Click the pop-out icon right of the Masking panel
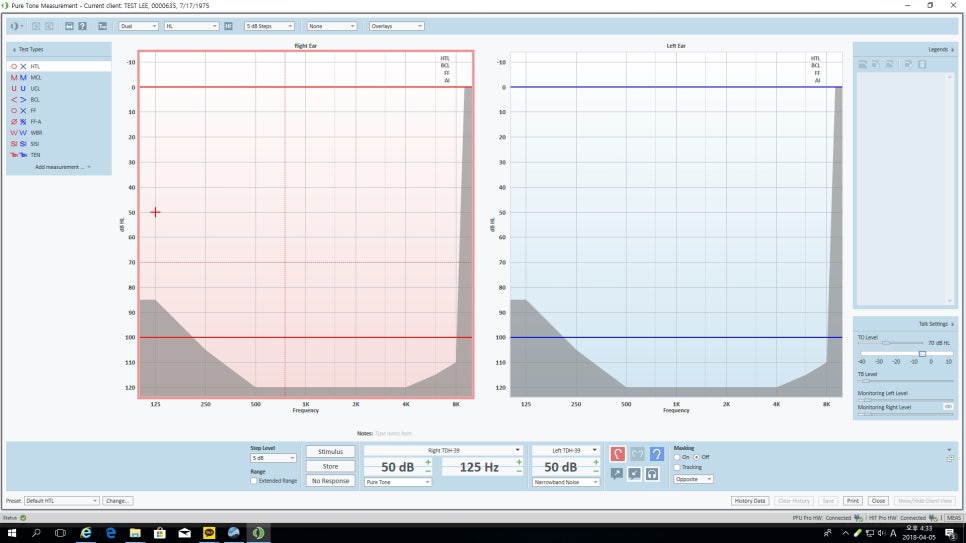Image resolution: width=966 pixels, height=543 pixels. (x=950, y=459)
